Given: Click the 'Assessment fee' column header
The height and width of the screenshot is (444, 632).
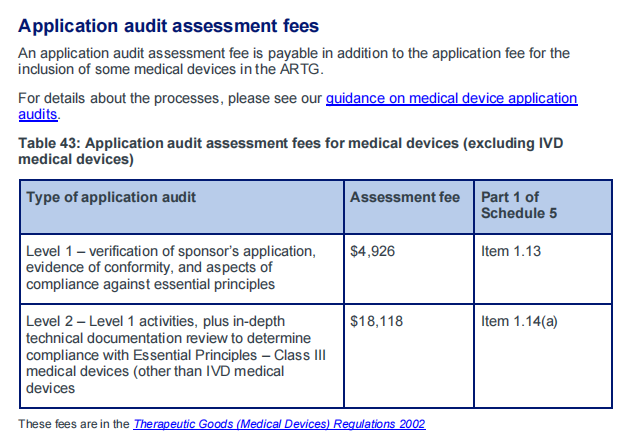Looking at the screenshot, I should pyautogui.click(x=409, y=207).
